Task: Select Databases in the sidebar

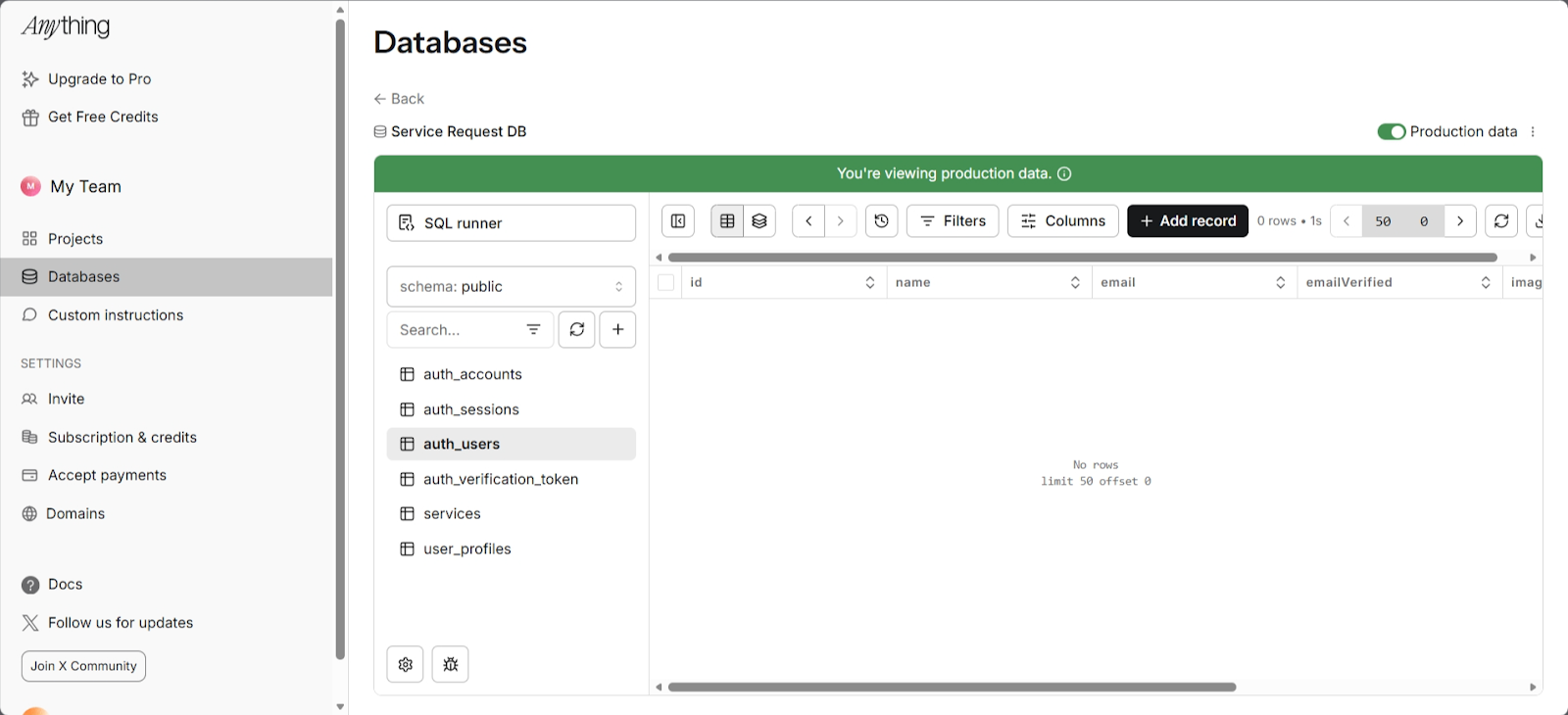Action: click(167, 277)
